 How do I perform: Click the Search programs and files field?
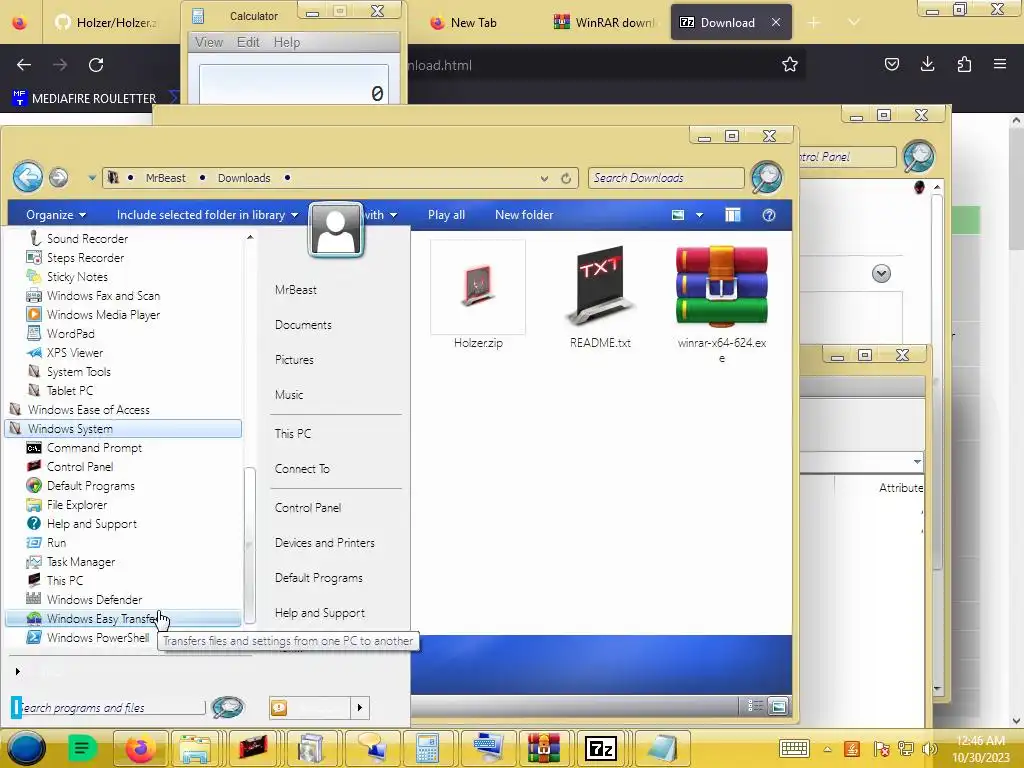109,707
